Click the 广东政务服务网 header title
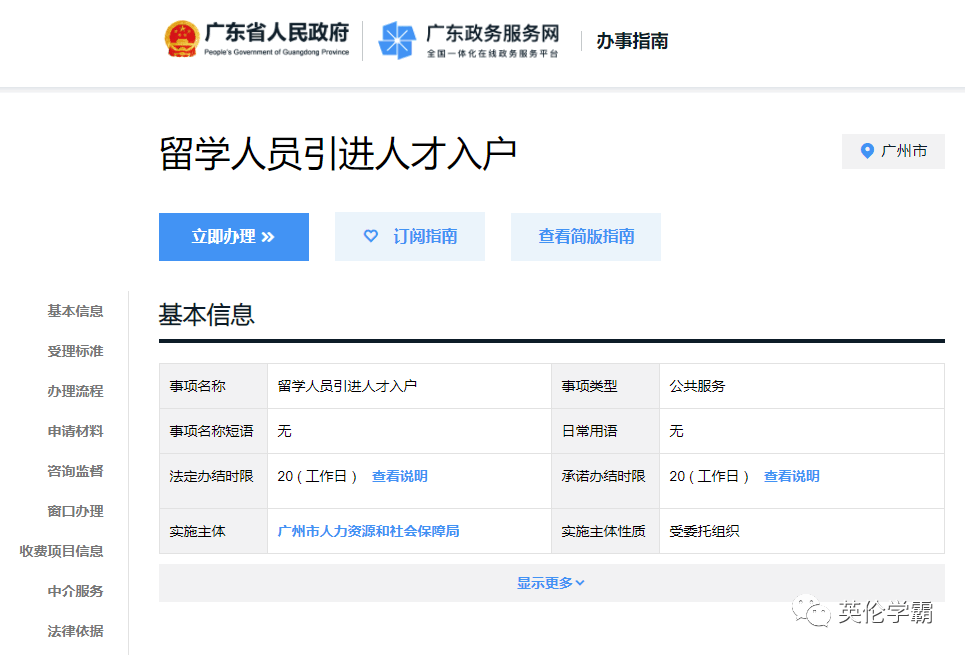 click(x=492, y=34)
